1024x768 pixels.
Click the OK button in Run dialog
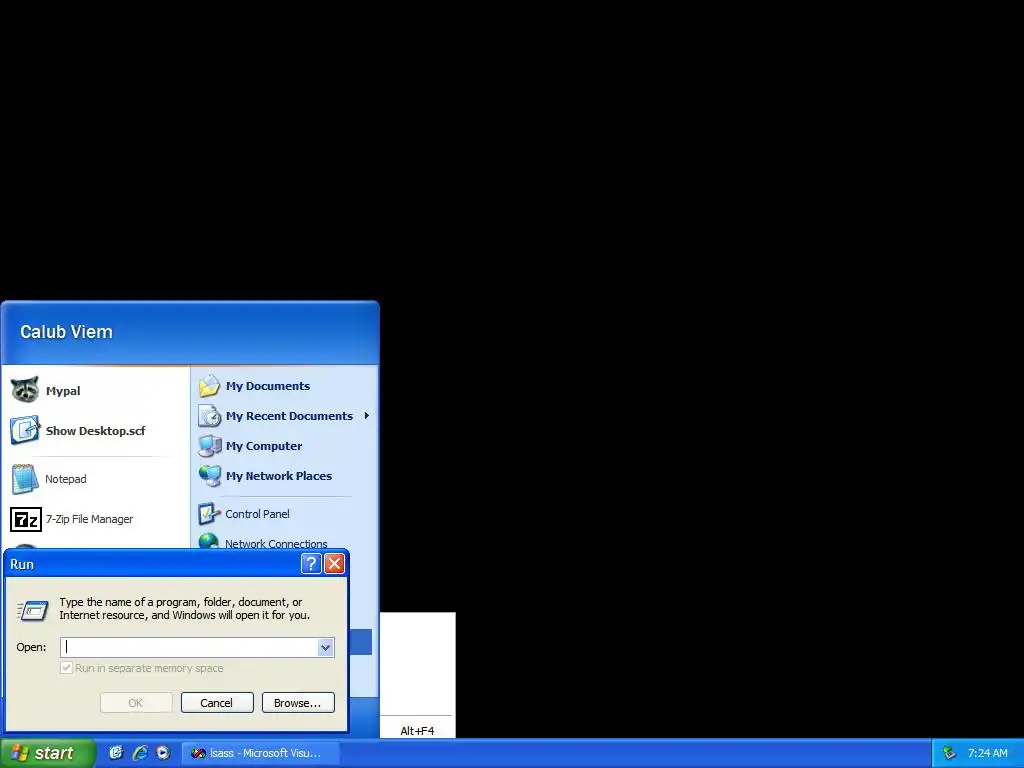click(x=136, y=703)
